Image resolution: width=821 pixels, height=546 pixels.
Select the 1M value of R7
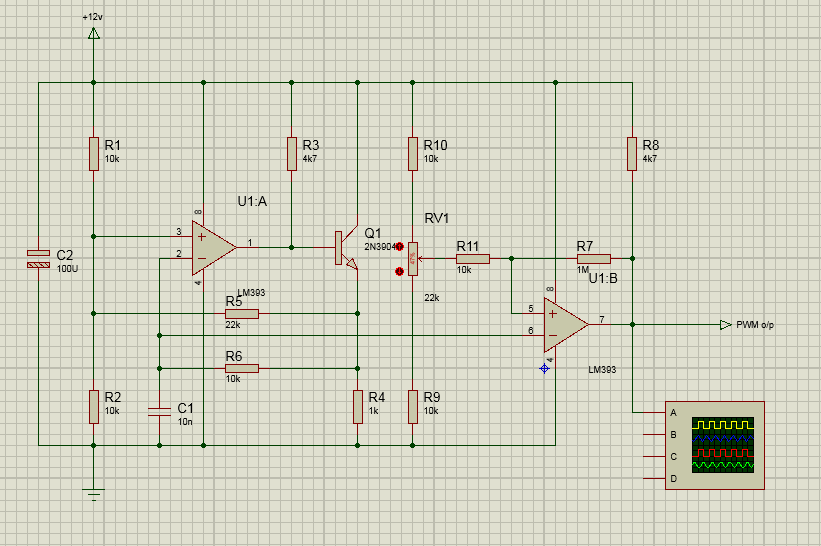[583, 270]
